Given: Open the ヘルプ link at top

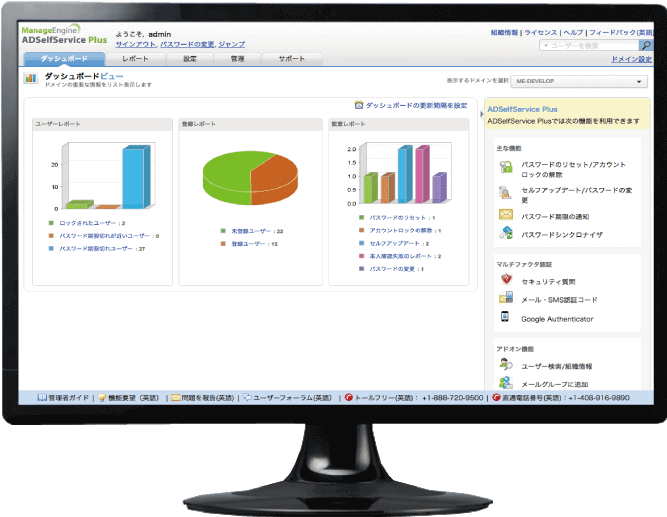Looking at the screenshot, I should point(573,32).
